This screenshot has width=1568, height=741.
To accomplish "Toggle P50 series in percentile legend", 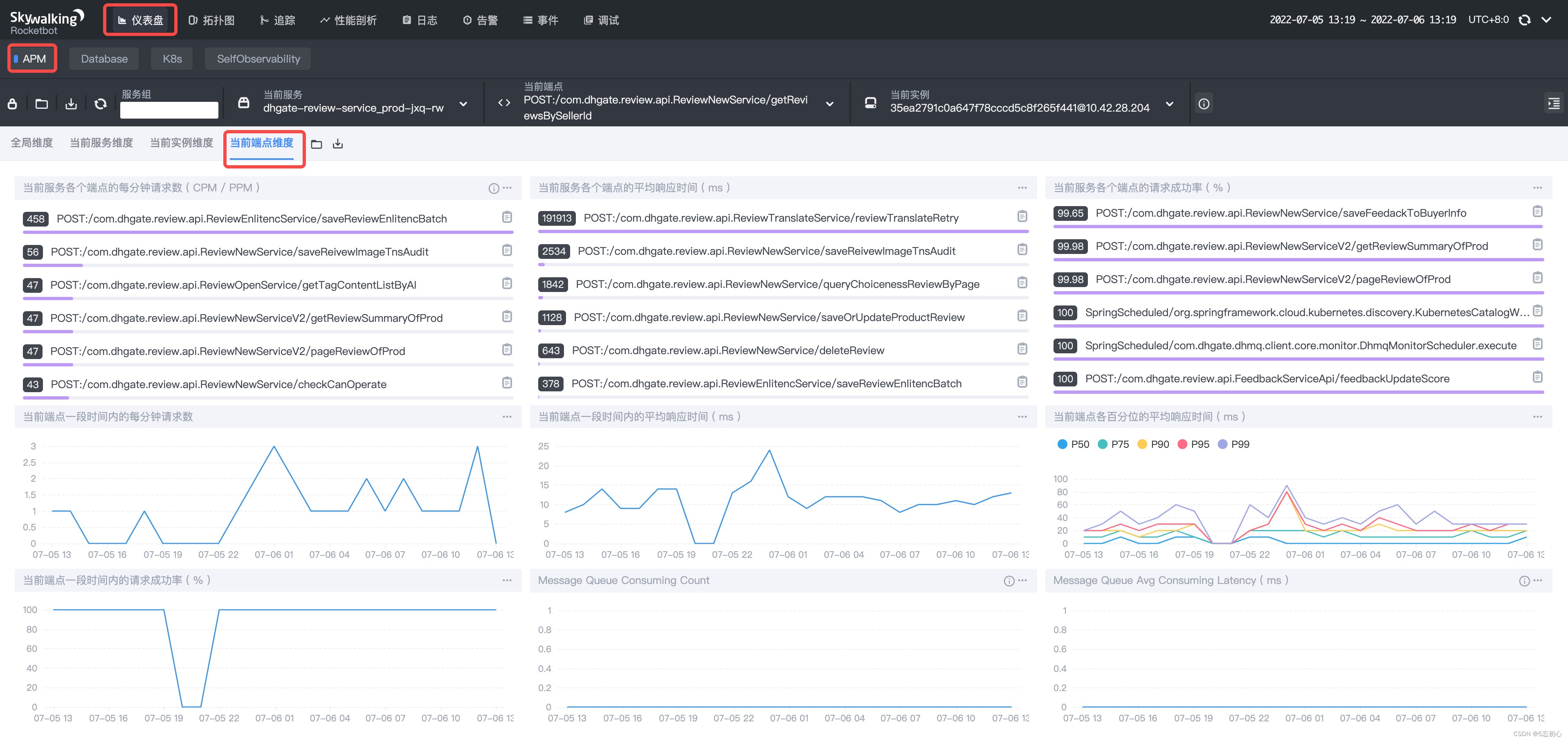I will tap(1073, 445).
